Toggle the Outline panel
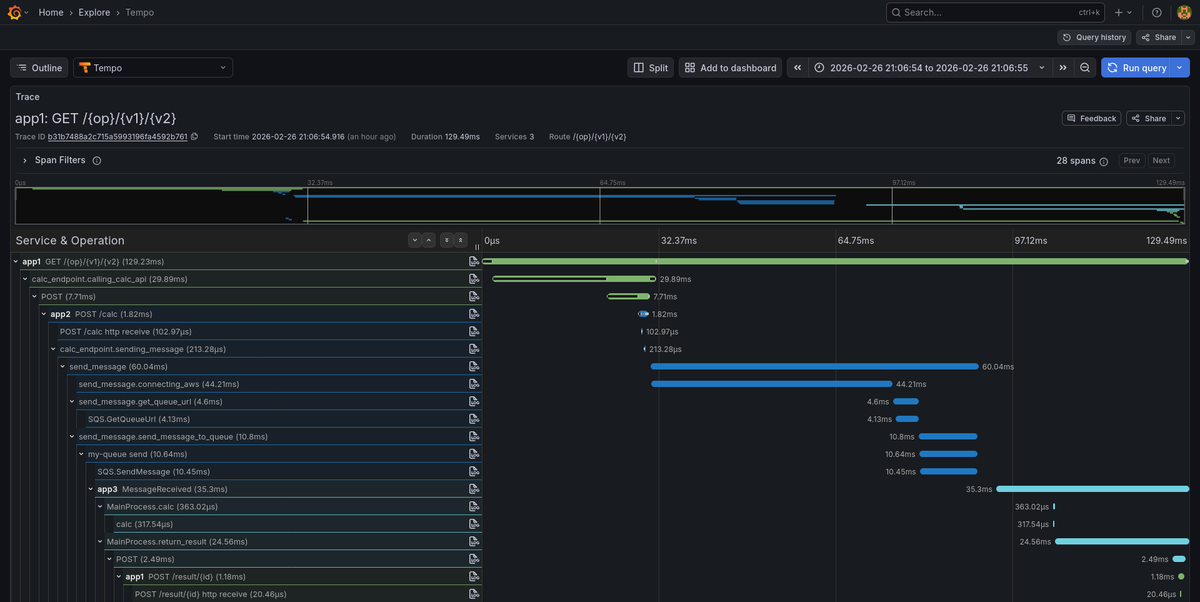Screen dimensions: 1200x602 coord(40,68)
